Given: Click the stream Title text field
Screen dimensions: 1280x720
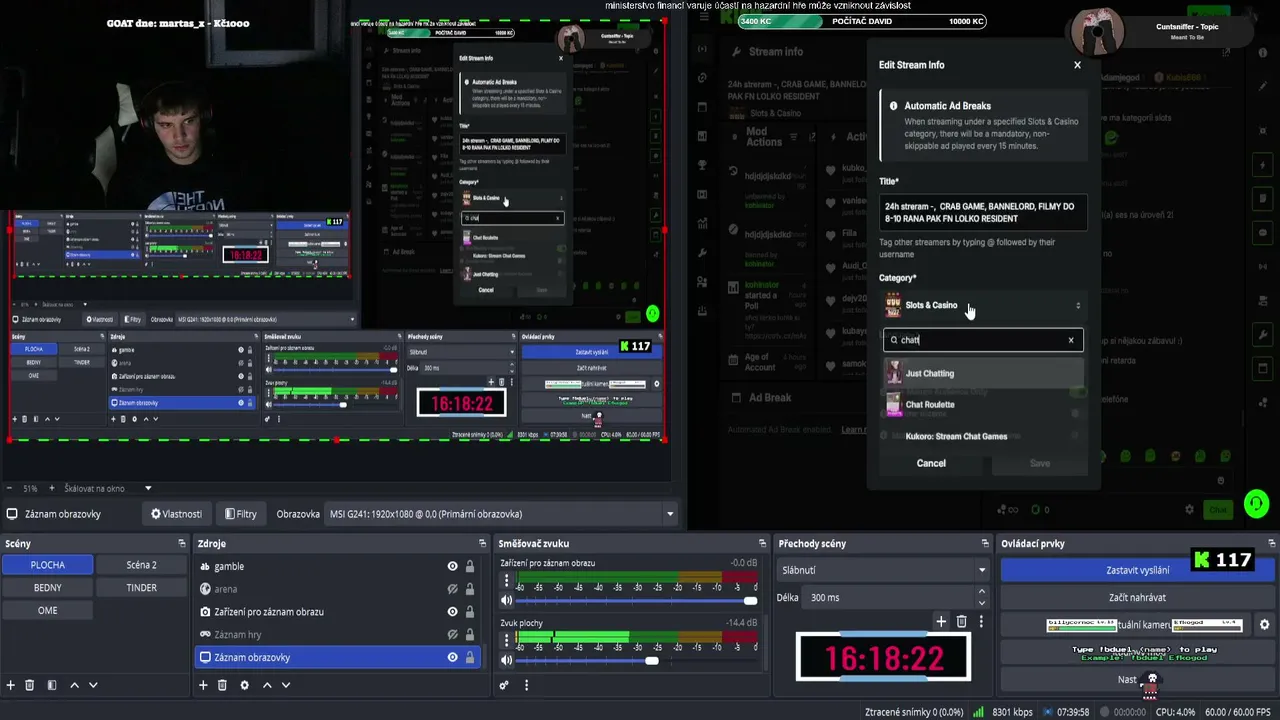Looking at the screenshot, I should tap(982, 212).
